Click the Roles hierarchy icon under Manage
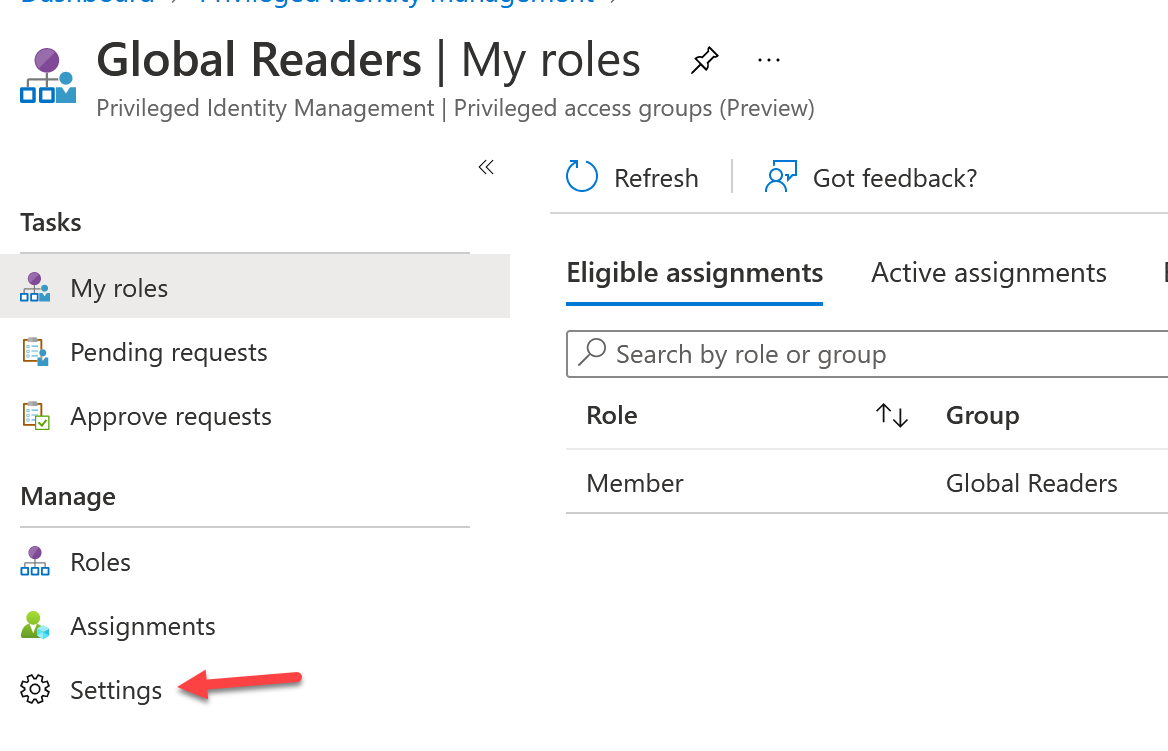 click(x=36, y=562)
